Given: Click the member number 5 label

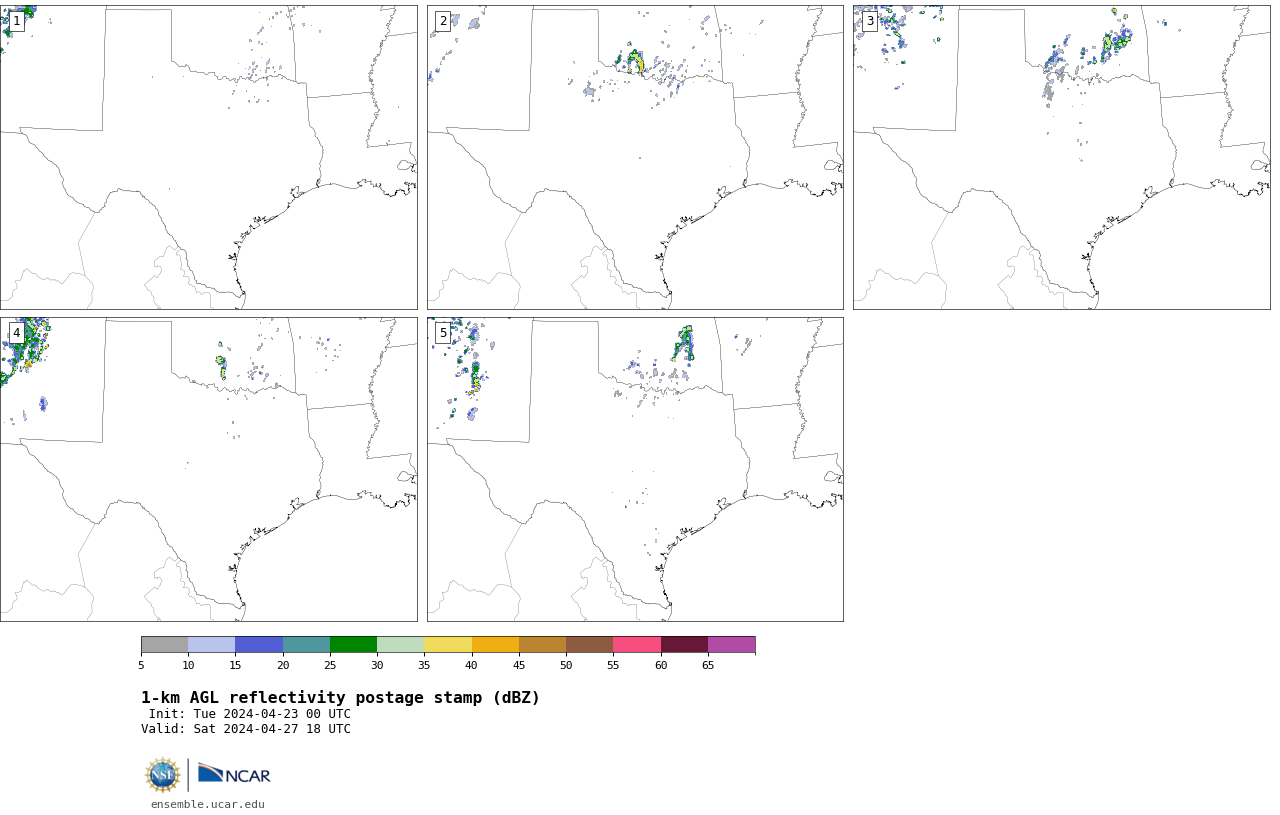Looking at the screenshot, I should click(x=443, y=333).
